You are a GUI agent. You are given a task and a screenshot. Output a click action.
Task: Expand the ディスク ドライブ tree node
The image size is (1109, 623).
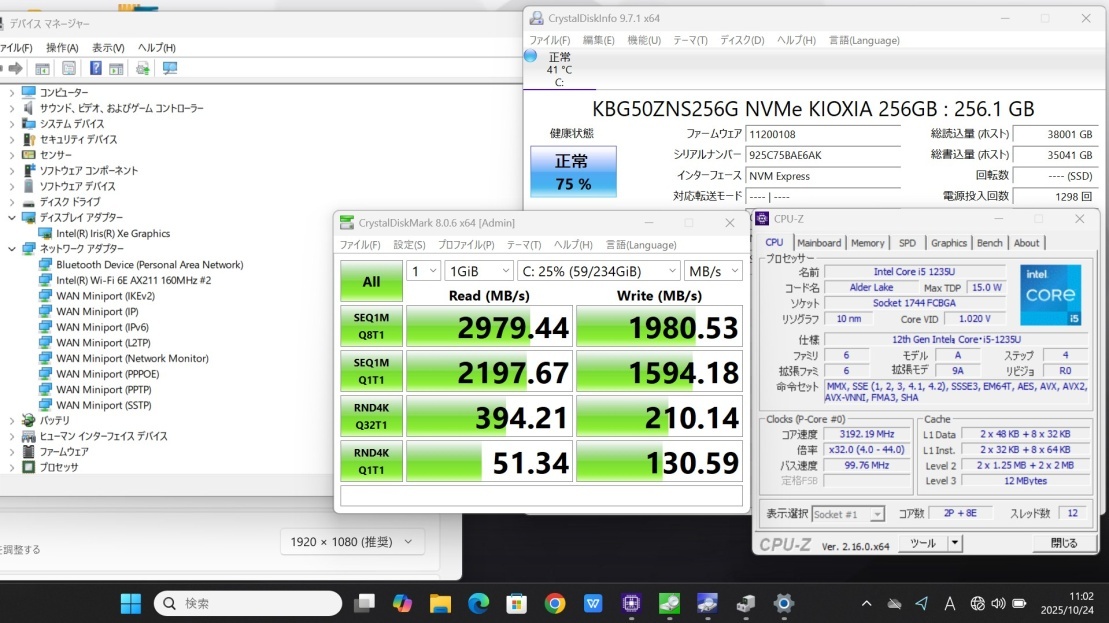(12, 202)
